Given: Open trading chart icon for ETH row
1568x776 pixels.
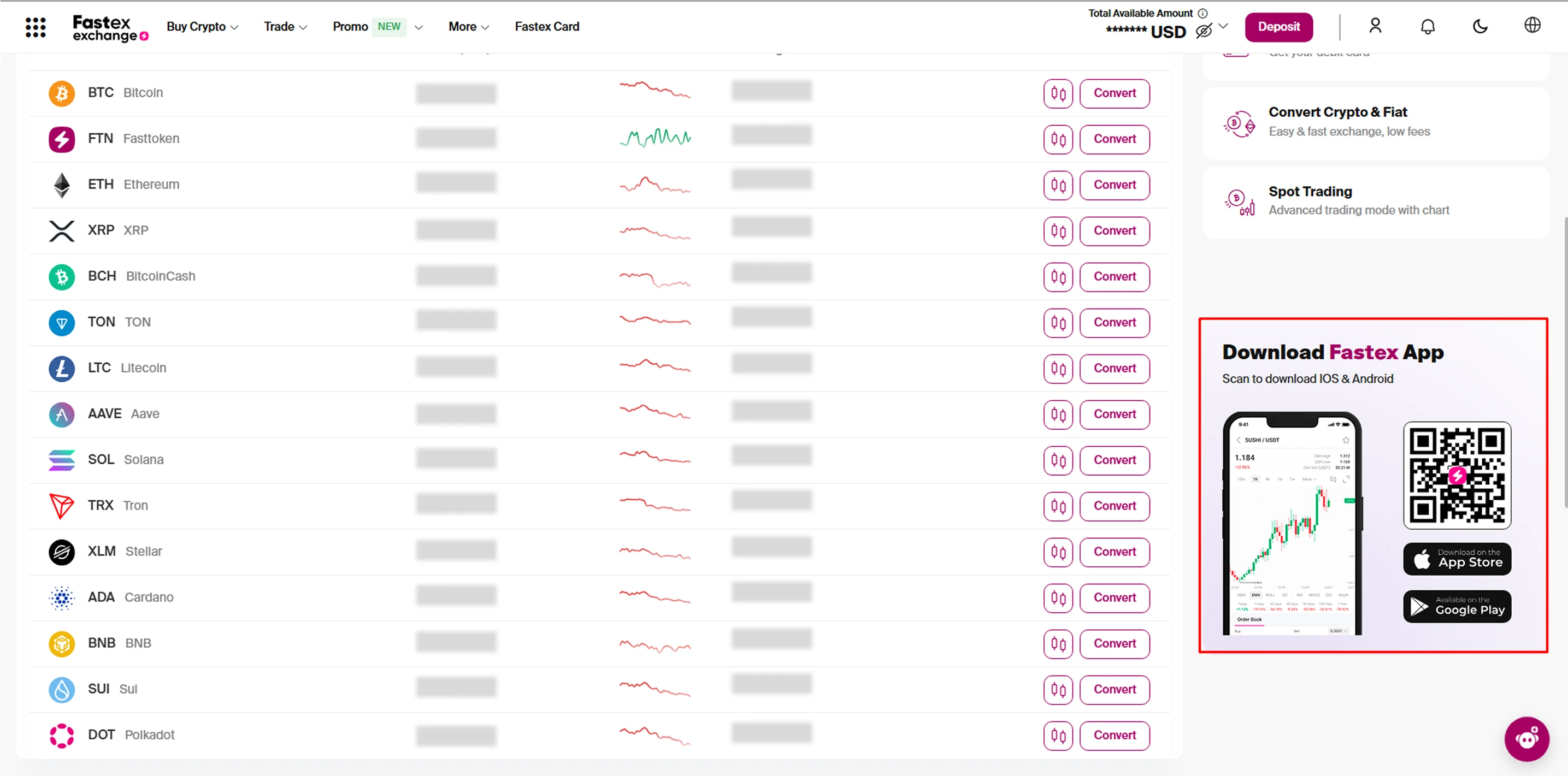Looking at the screenshot, I should click(1058, 185).
